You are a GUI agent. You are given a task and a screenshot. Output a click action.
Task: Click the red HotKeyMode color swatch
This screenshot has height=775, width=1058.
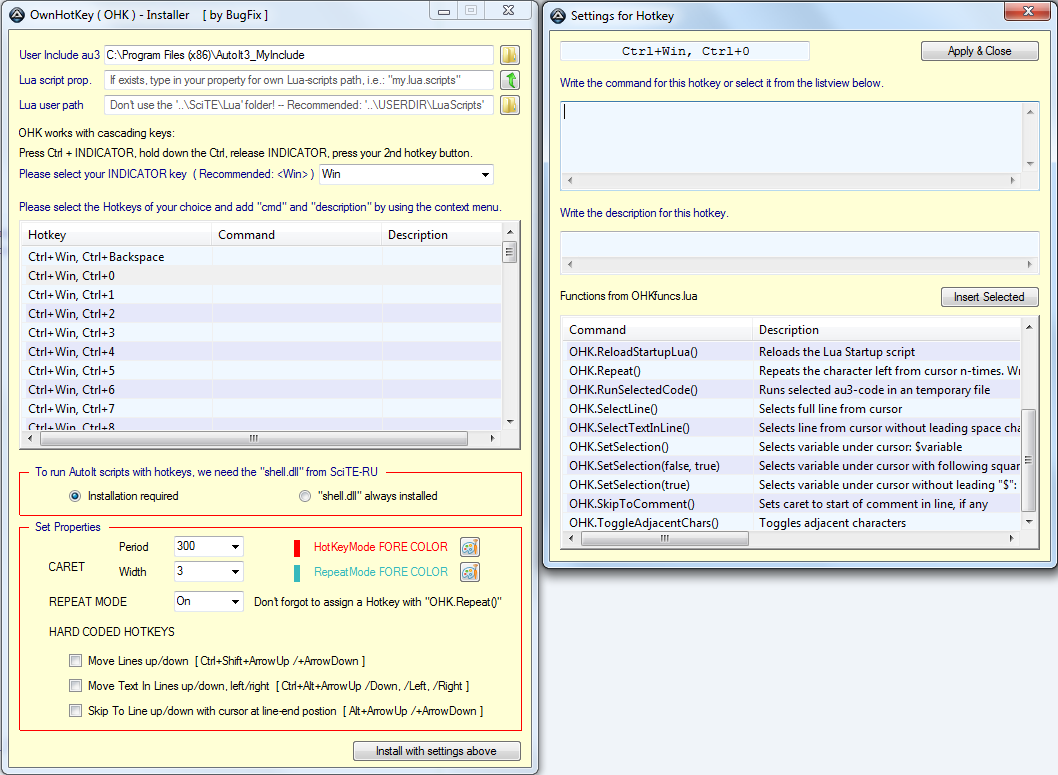point(297,548)
